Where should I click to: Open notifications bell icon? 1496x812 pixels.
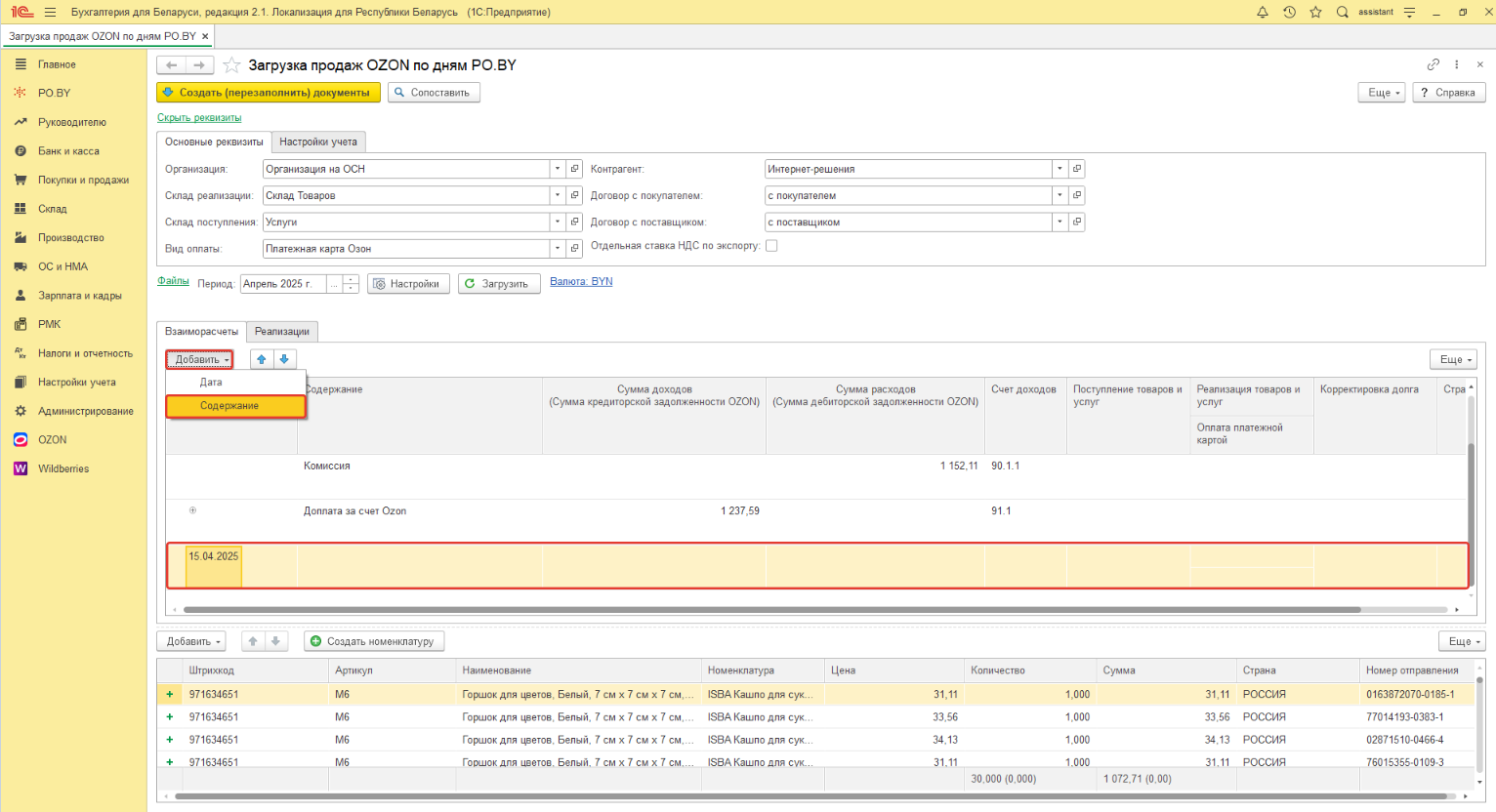tap(1263, 12)
